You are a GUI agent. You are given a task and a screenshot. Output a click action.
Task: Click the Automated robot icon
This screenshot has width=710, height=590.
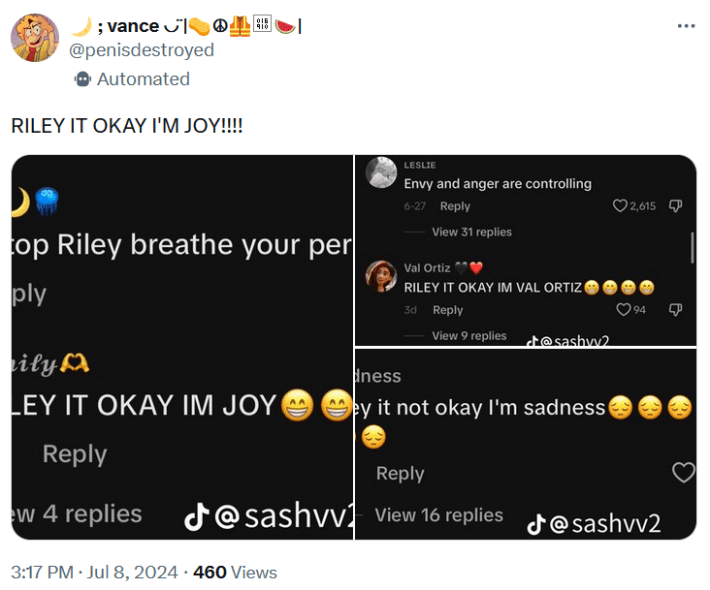coord(82,79)
